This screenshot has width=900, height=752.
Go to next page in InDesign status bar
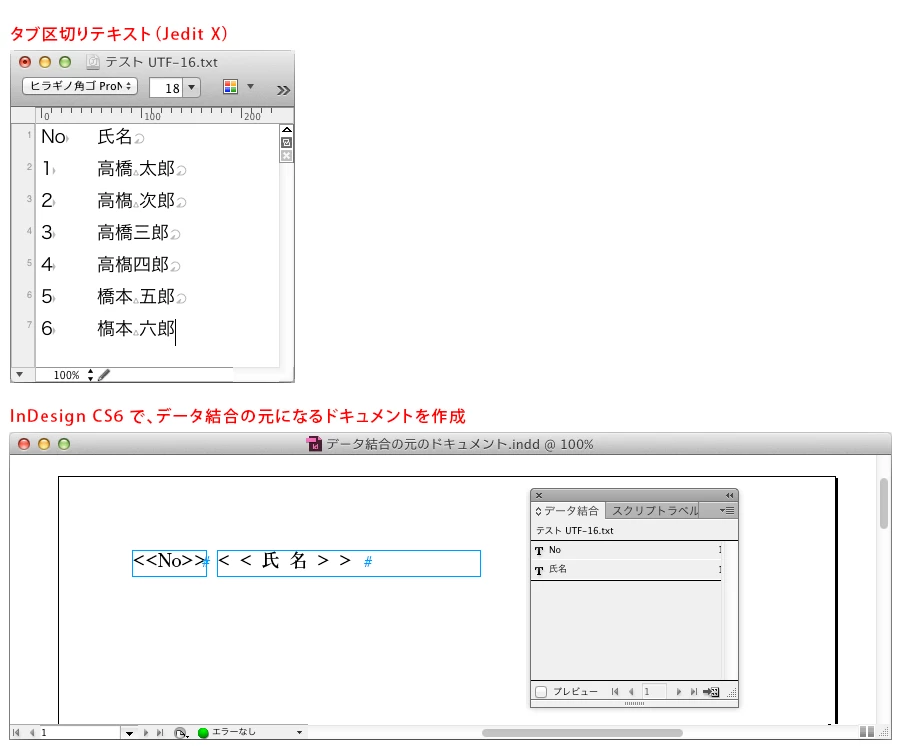click(x=146, y=732)
